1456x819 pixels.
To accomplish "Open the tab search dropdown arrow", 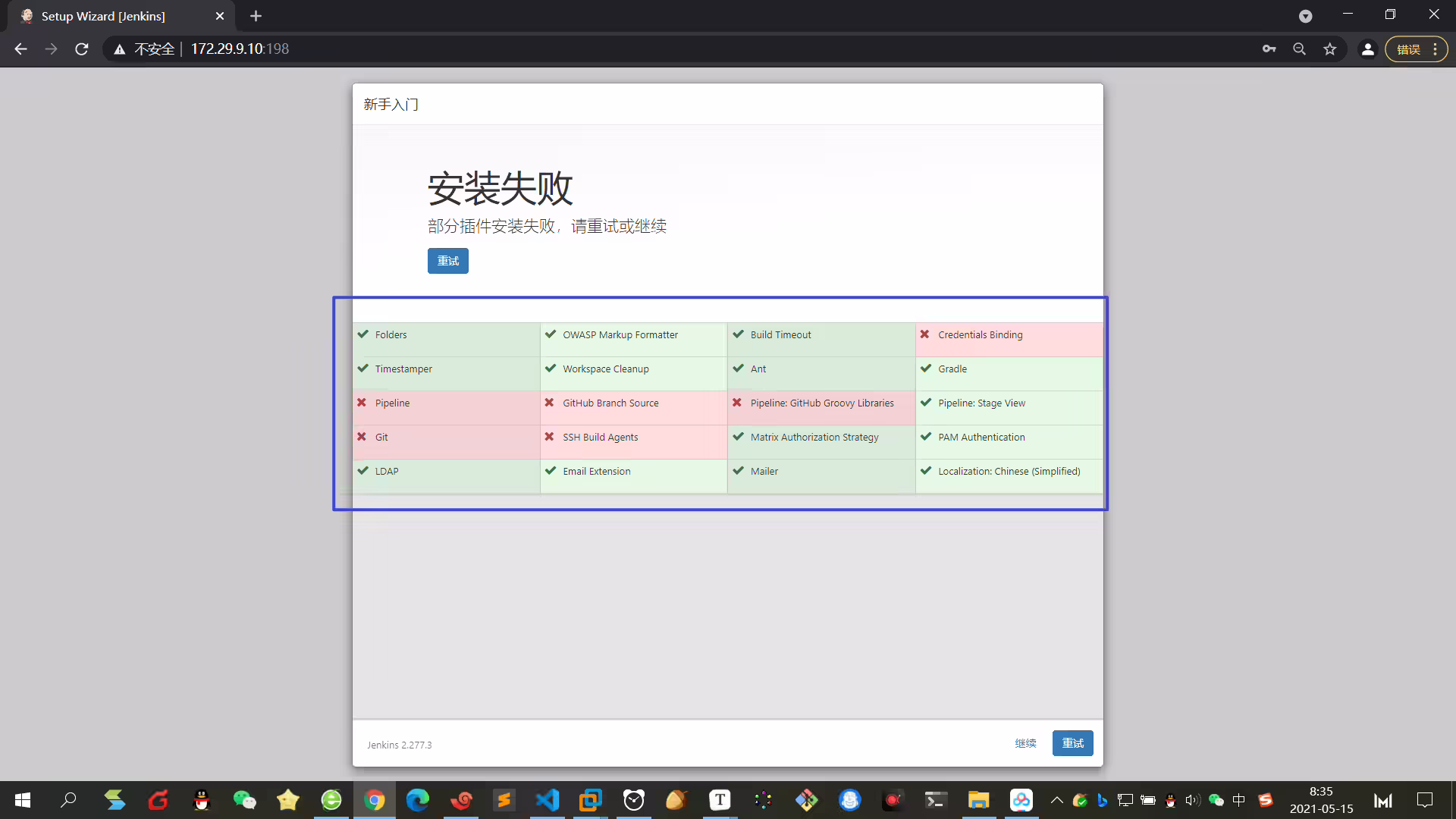I will click(1305, 16).
